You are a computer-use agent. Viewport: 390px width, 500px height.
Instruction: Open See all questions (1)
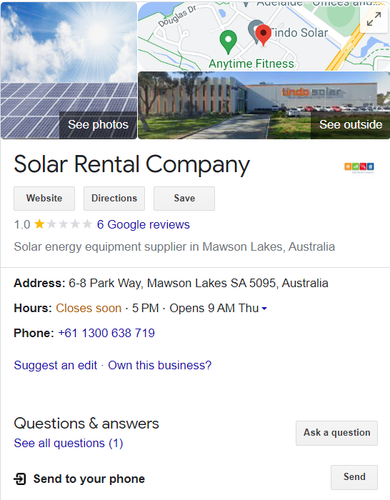pos(68,443)
